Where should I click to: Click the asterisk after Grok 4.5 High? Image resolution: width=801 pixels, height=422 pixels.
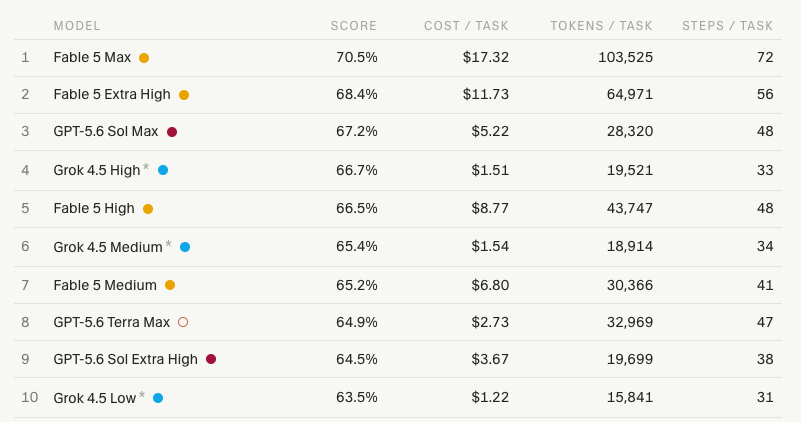pos(146,167)
